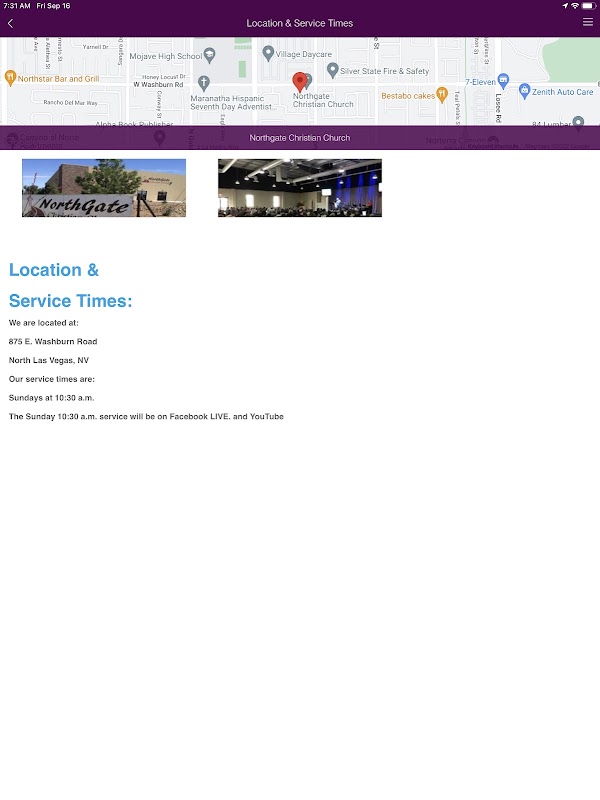600x800 pixels.
Task: Tap the Losee Rd map label
Action: pyautogui.click(x=498, y=108)
